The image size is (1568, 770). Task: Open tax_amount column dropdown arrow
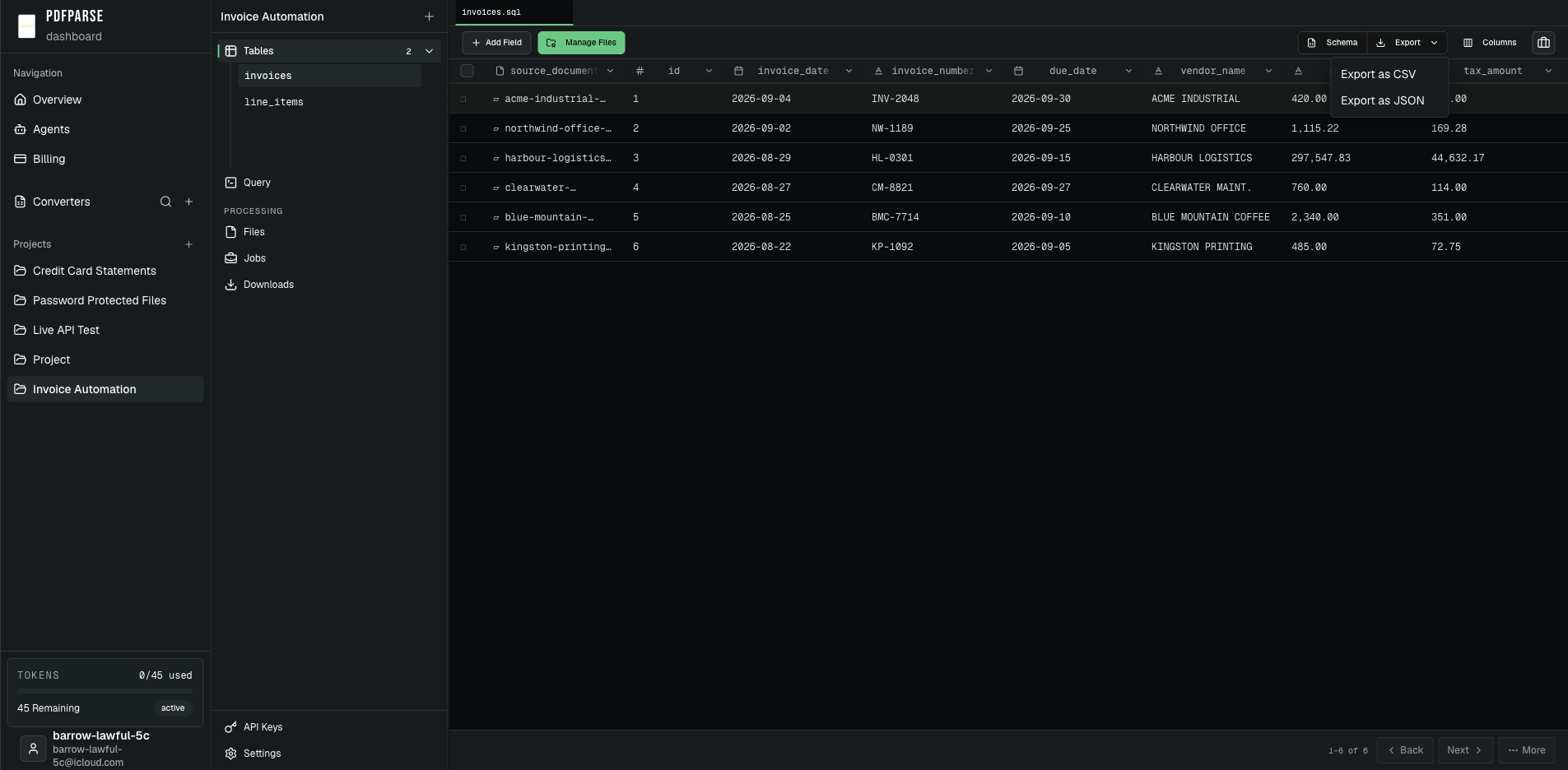[x=1548, y=71]
